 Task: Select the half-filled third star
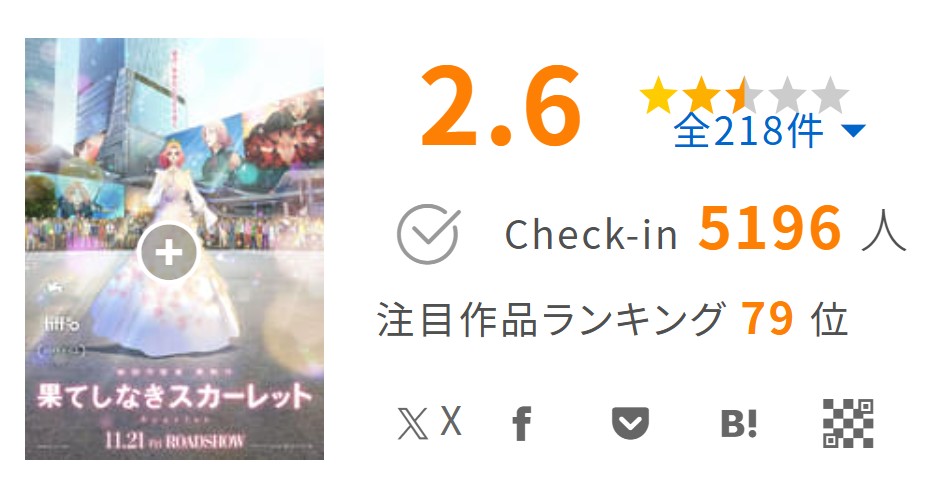coord(745,94)
